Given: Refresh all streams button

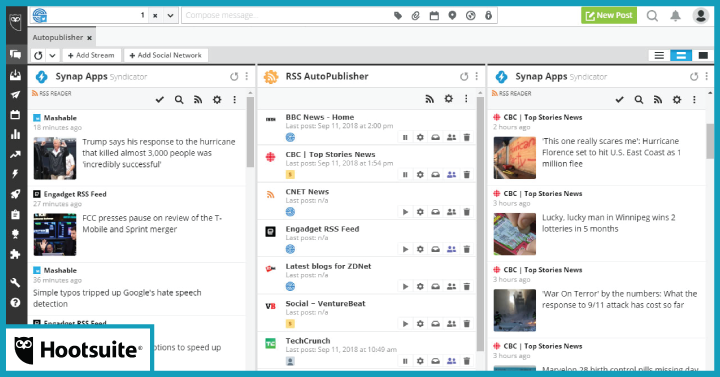Looking at the screenshot, I should (x=39, y=56).
